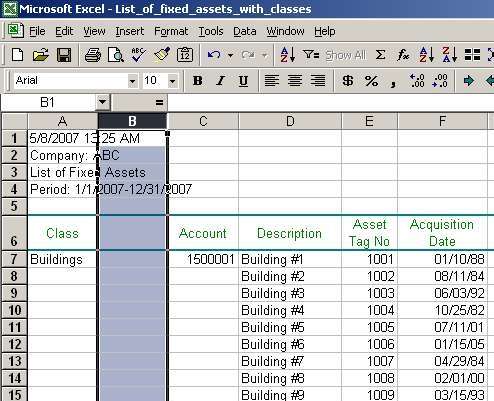494x401 pixels.
Task: Click the 'Period: 1/1/2007-12/31/2007' cell
Action: pos(63,189)
